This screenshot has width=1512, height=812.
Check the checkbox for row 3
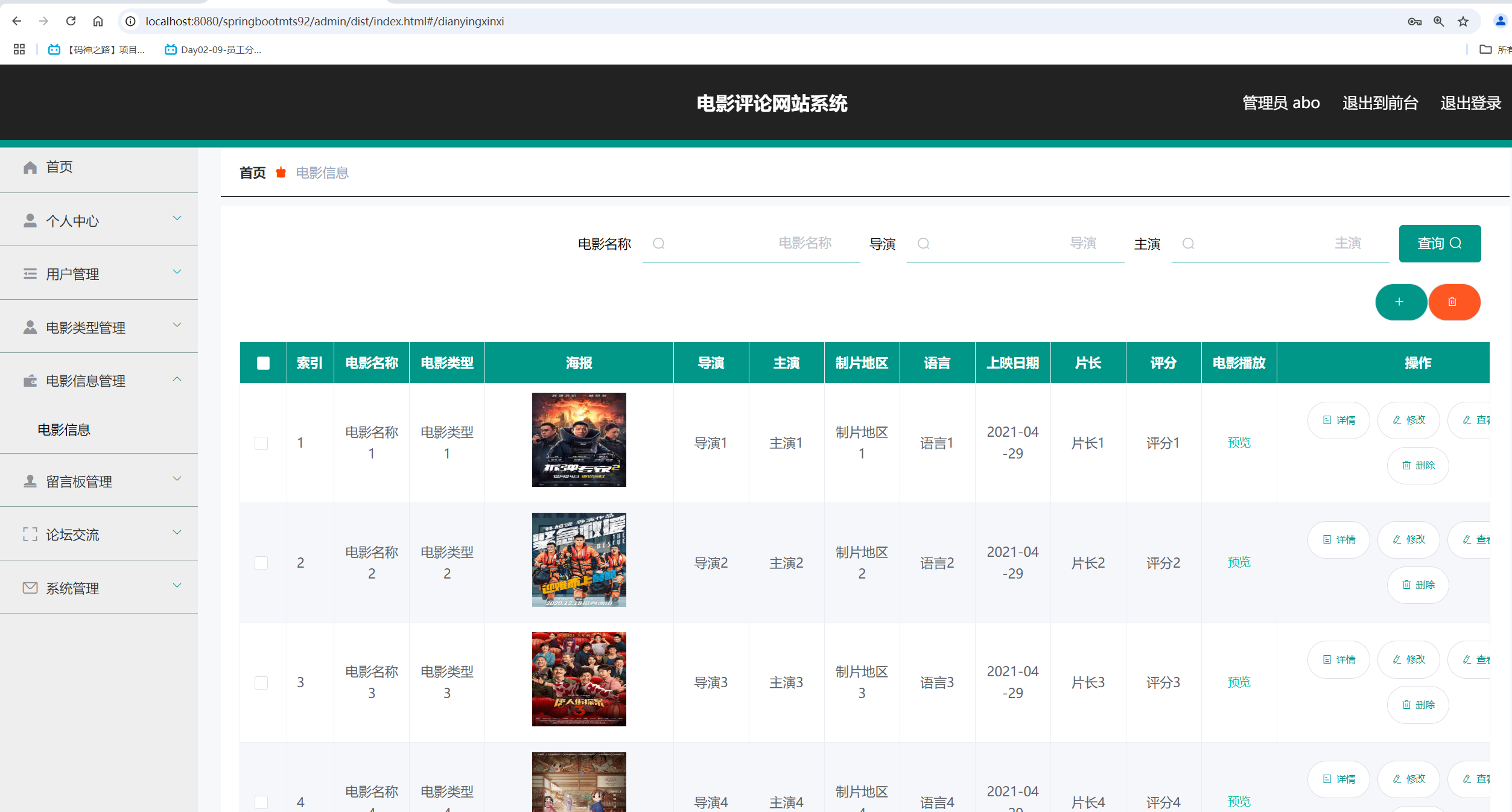(x=262, y=682)
